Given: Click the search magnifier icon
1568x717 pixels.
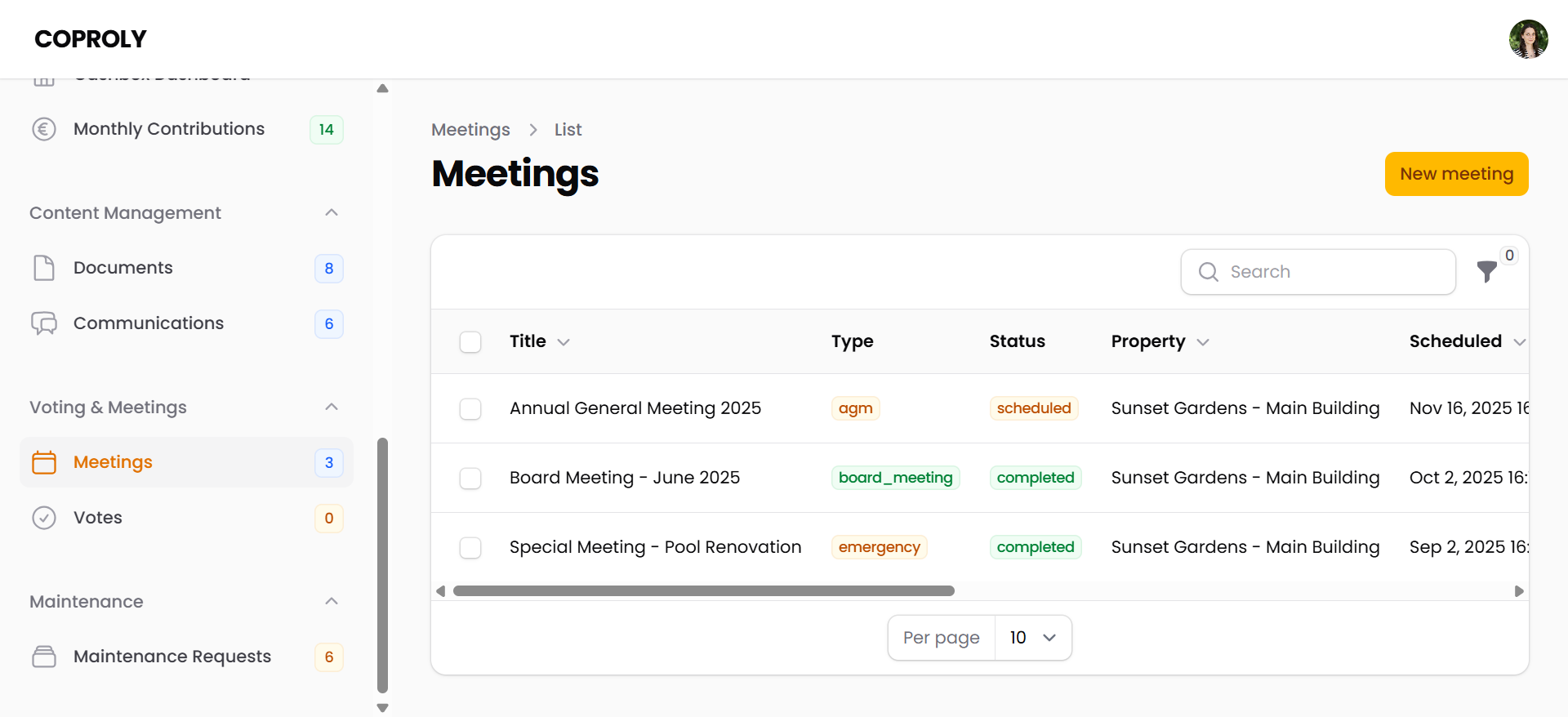Looking at the screenshot, I should pos(1209,272).
